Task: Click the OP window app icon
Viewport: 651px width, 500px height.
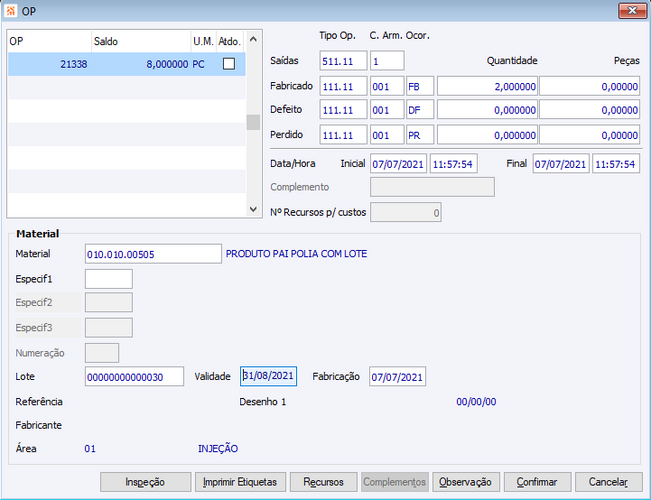Action: (x=11, y=11)
